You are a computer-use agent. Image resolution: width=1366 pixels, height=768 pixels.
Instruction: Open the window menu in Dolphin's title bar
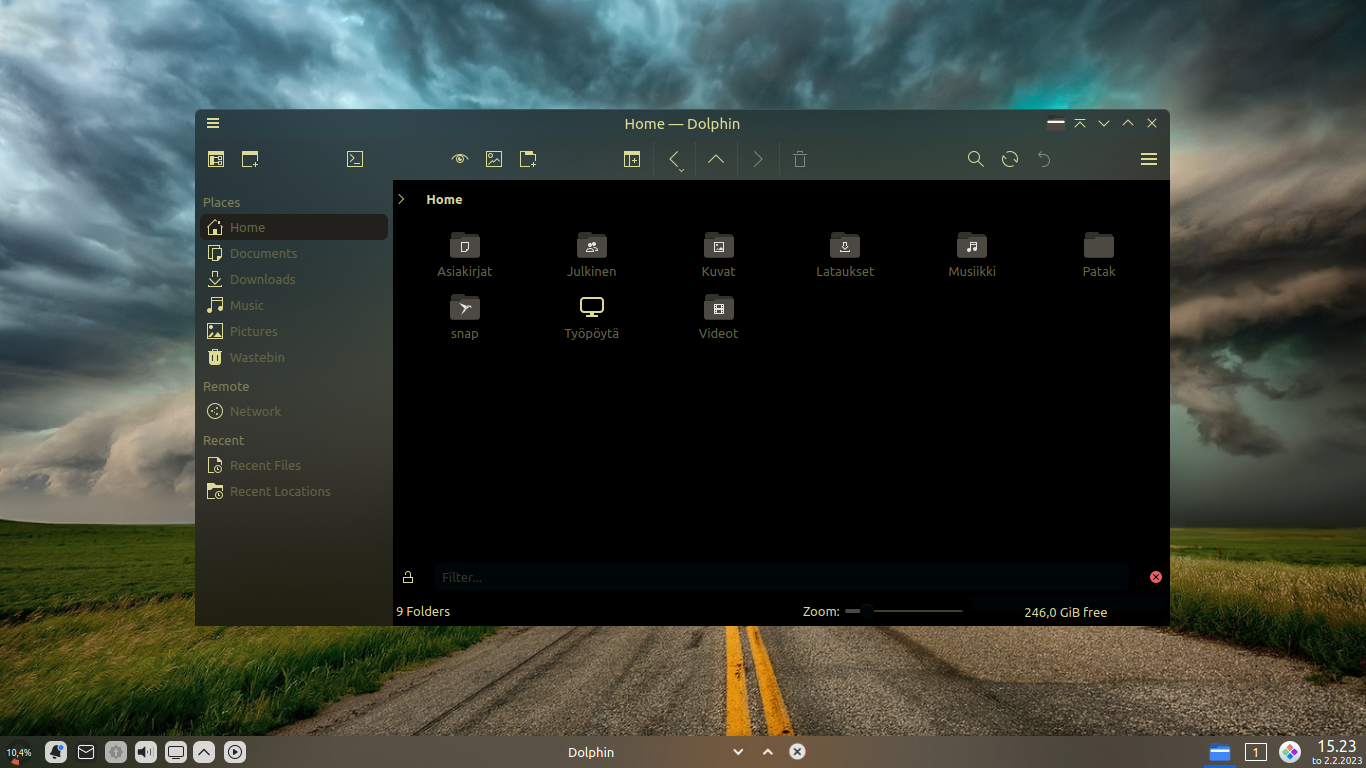tap(213, 123)
